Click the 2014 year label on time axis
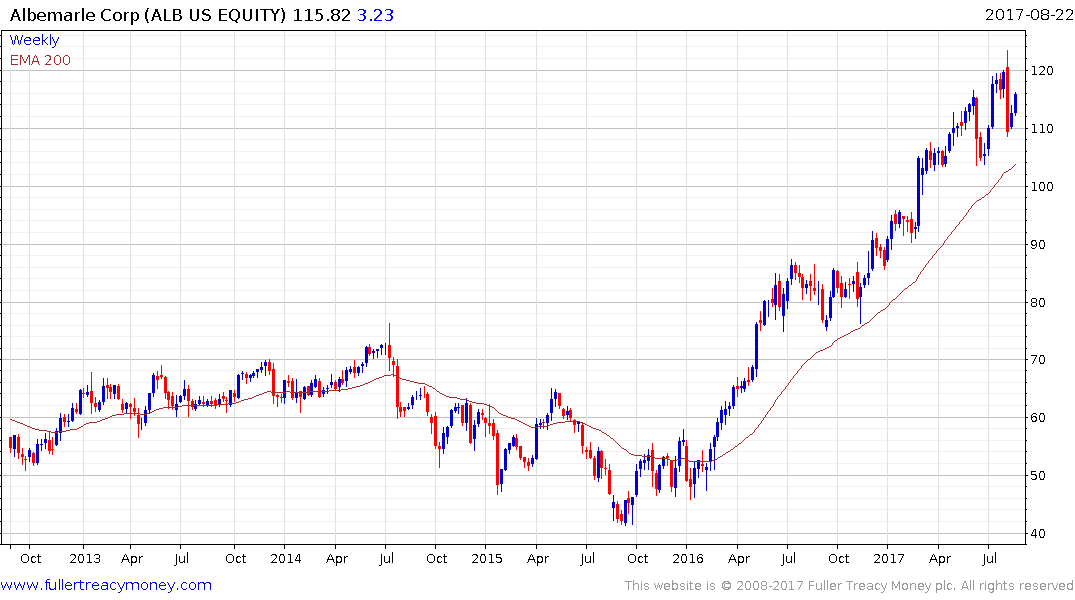Screen dimensions: 1075x600 [x=286, y=558]
